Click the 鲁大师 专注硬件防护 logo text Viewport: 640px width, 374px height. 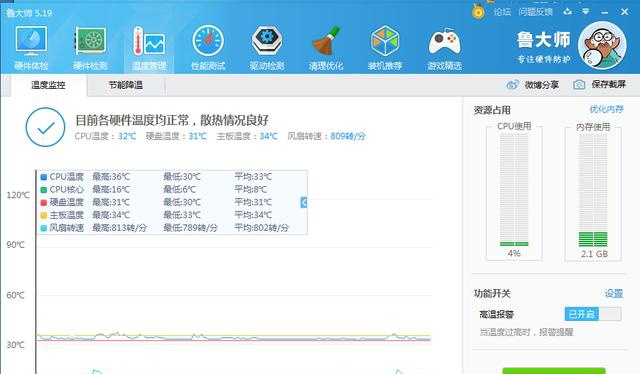(x=544, y=47)
